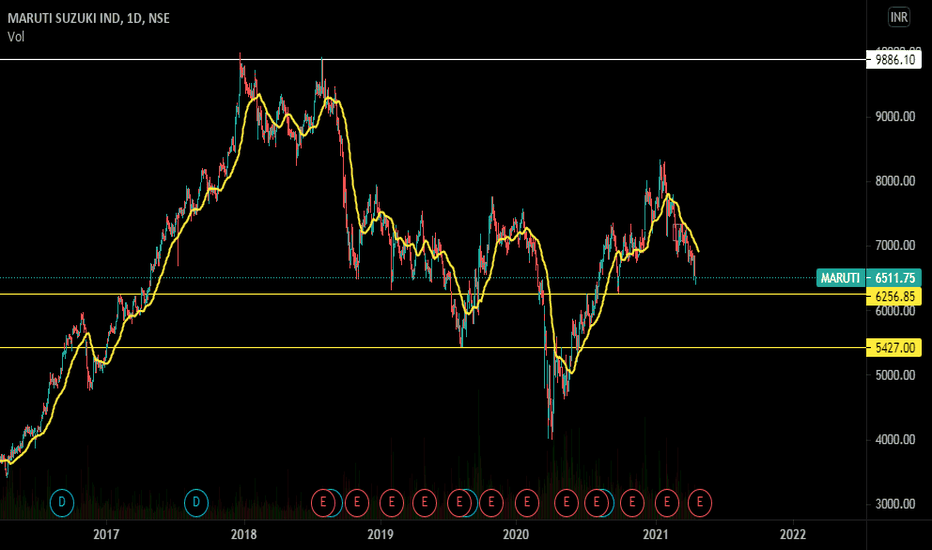Select the 6256.85 yellow price label
The width and height of the screenshot is (932, 550).
tap(894, 296)
